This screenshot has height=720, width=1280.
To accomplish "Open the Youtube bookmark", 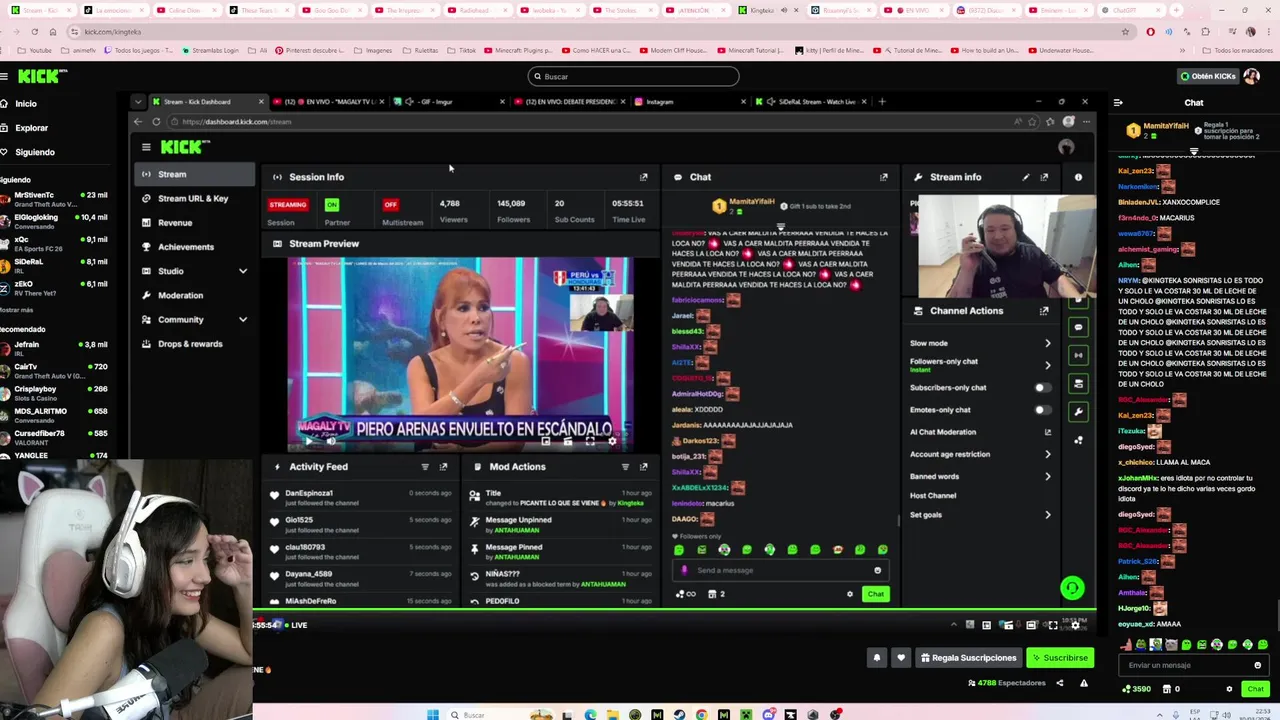I will tap(35, 50).
